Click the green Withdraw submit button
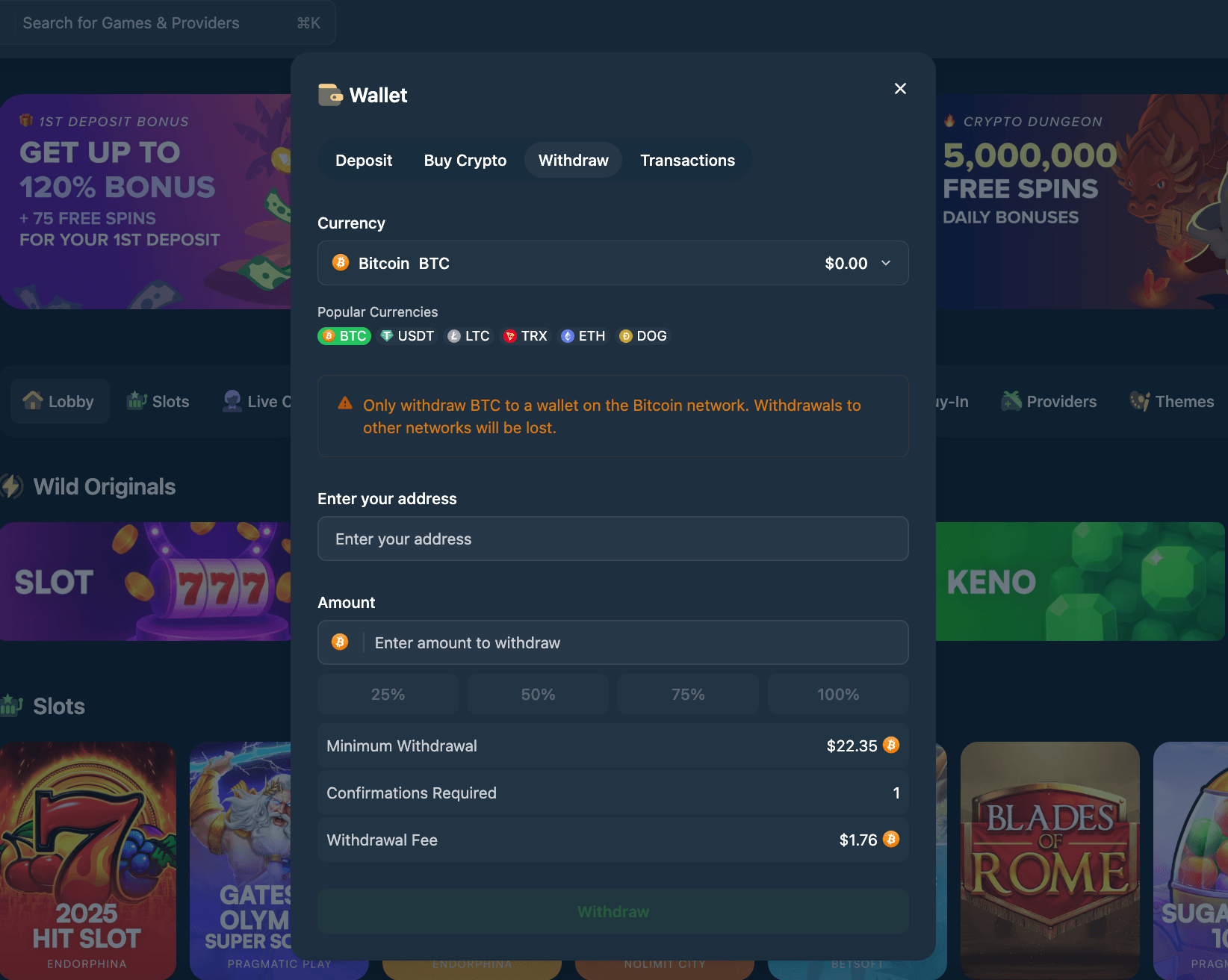The image size is (1228, 980). point(613,911)
